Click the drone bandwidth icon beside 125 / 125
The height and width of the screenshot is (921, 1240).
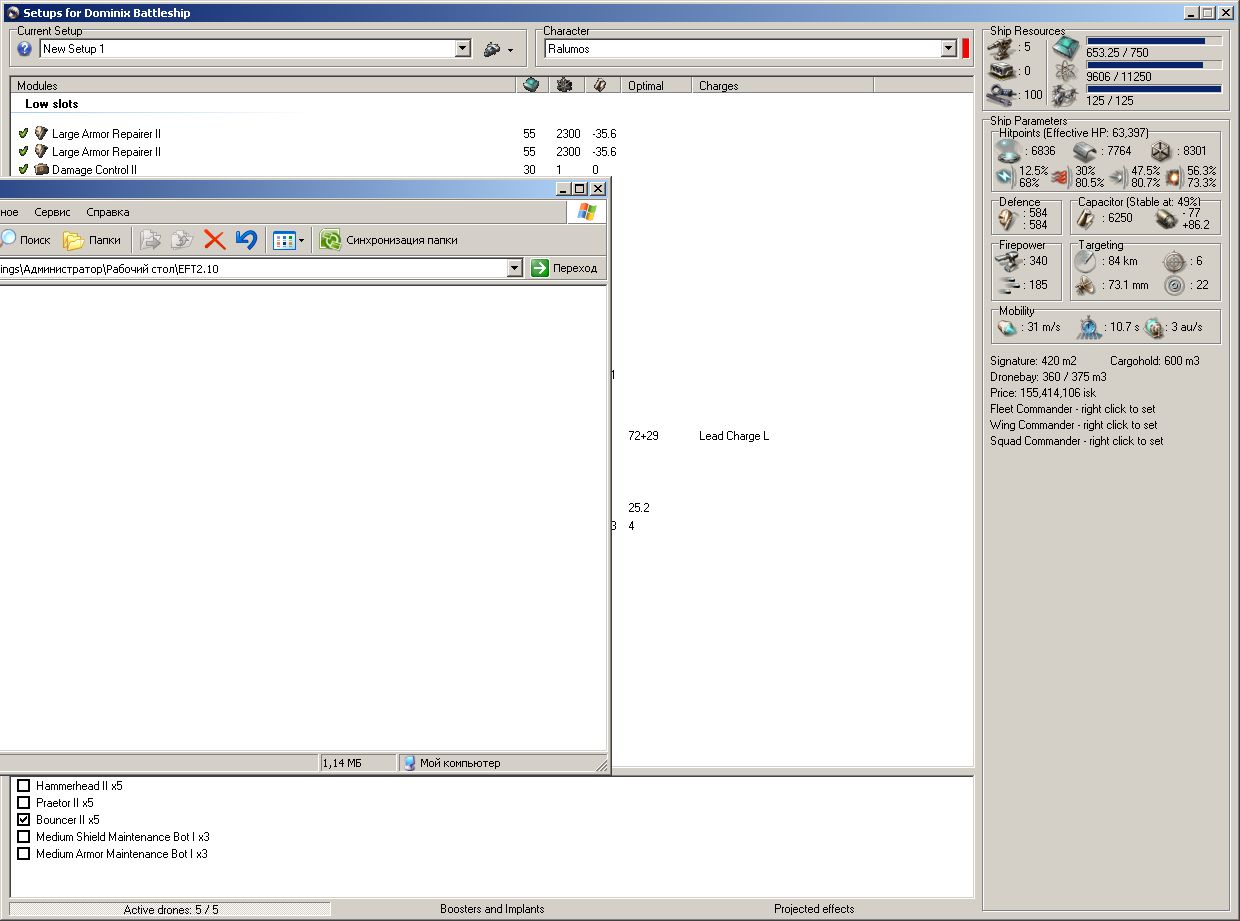[x=1064, y=96]
